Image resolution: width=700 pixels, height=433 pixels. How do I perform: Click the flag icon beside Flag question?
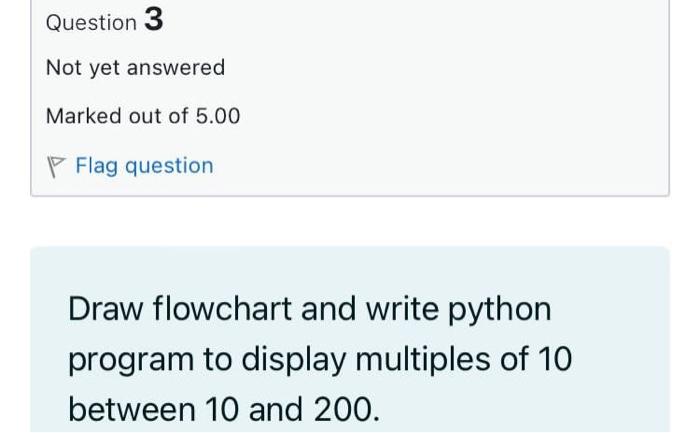(x=56, y=167)
